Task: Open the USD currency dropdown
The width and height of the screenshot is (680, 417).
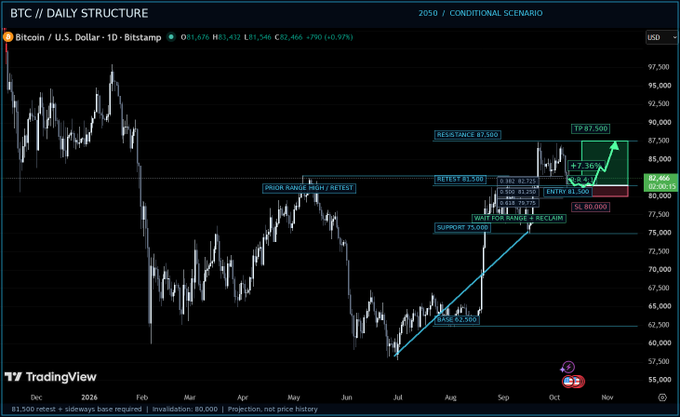Action: coord(661,37)
